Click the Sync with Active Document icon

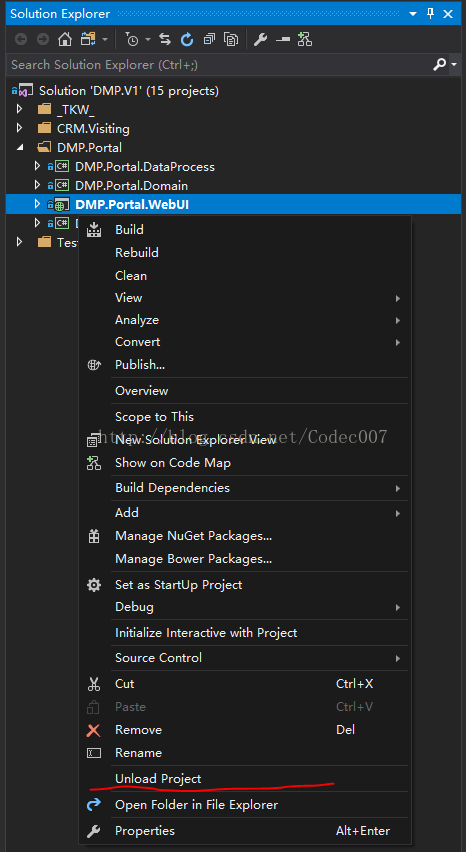point(165,39)
